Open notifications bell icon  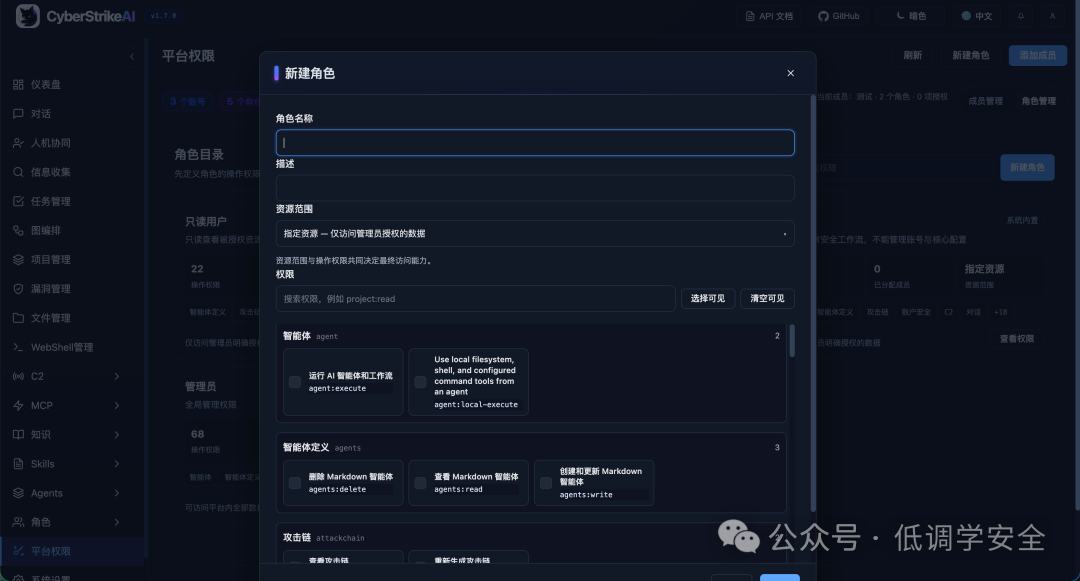[1021, 16]
